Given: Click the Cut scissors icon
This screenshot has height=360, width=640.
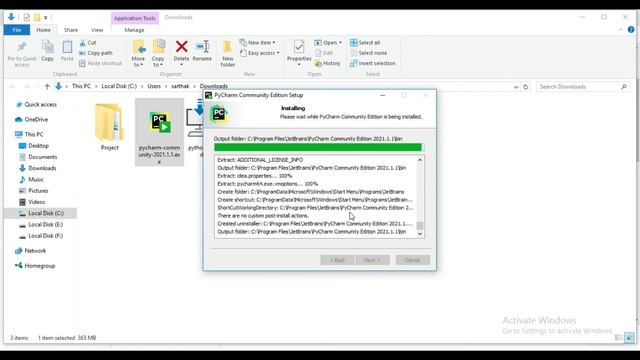Looking at the screenshot, I should pyautogui.click(x=82, y=42).
